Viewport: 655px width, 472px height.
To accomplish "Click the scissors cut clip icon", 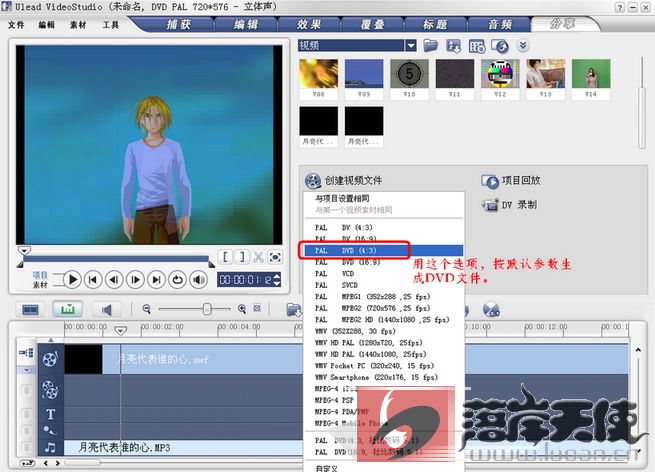I will pyautogui.click(x=259, y=257).
